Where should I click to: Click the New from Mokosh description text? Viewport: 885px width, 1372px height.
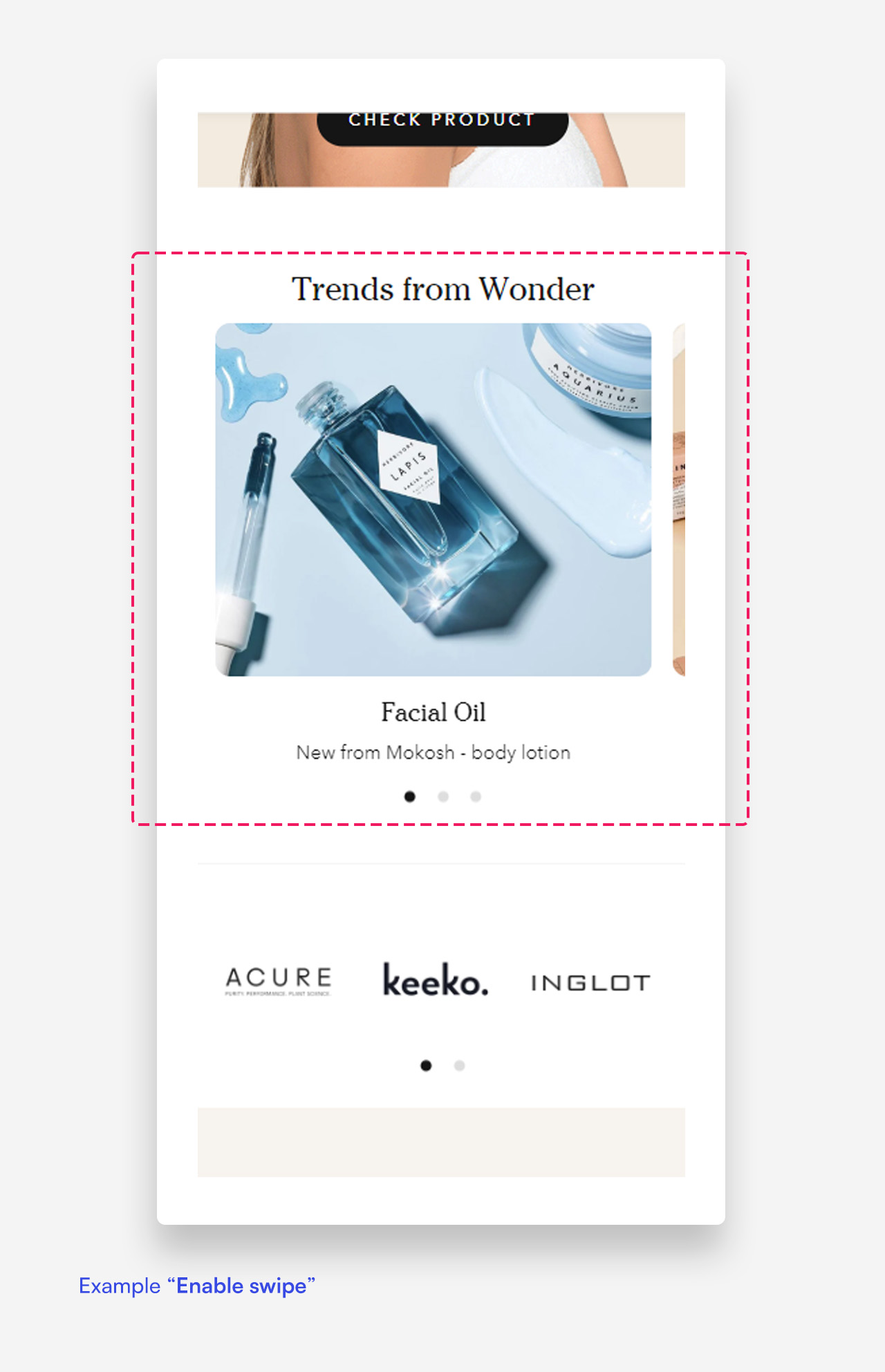[434, 753]
